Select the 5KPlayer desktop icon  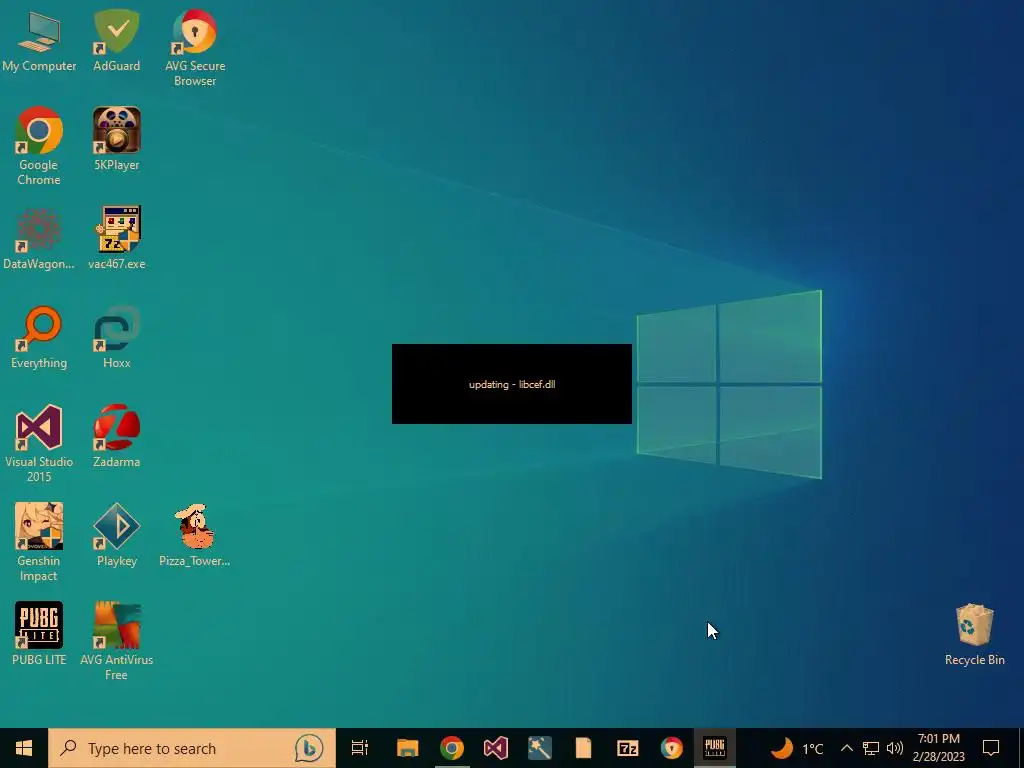pyautogui.click(x=116, y=138)
